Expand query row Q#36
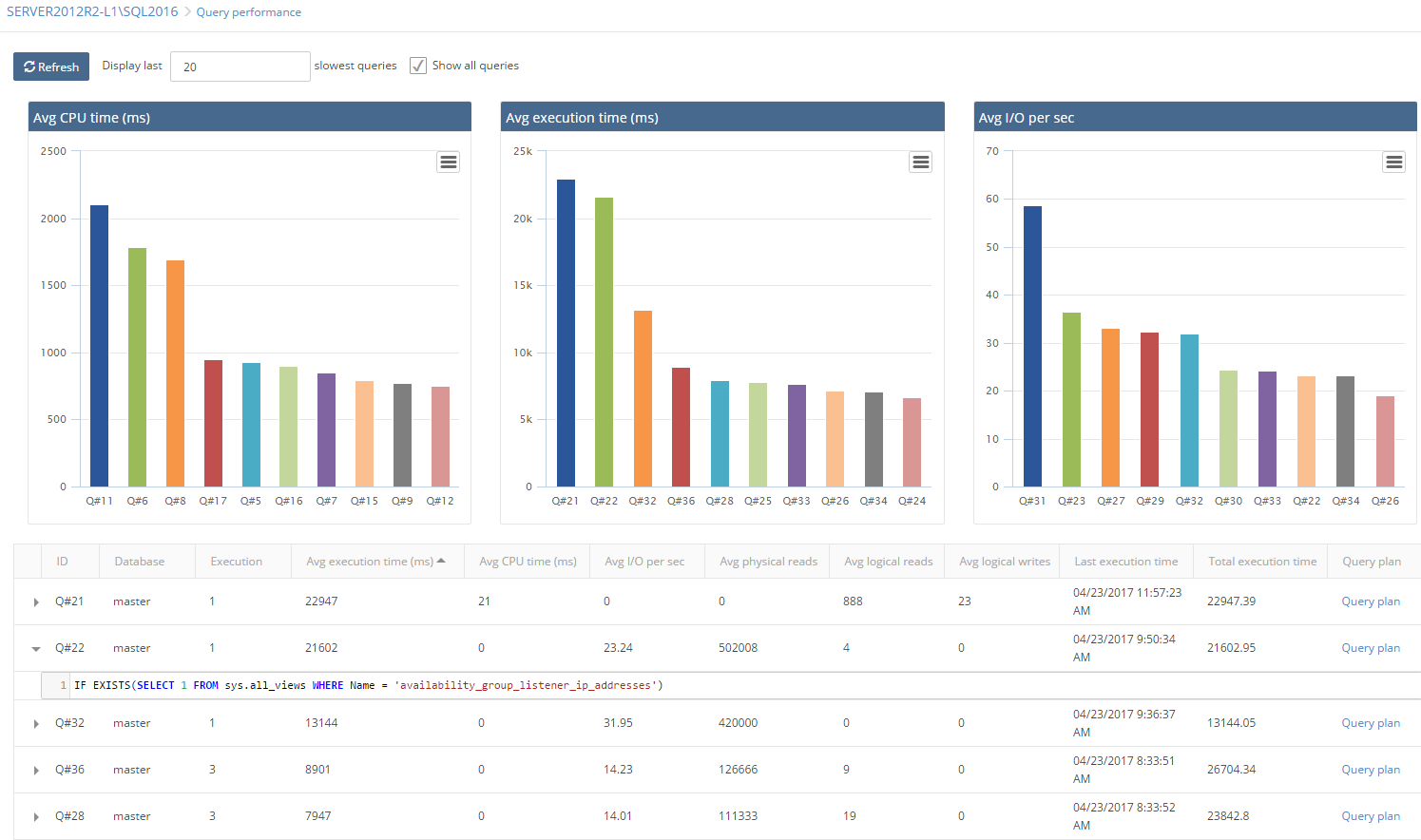 [x=36, y=769]
